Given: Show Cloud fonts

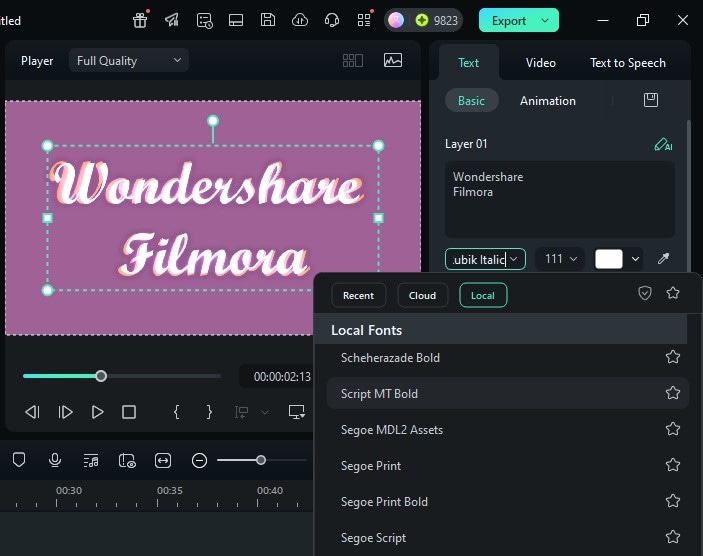Looking at the screenshot, I should tap(422, 295).
